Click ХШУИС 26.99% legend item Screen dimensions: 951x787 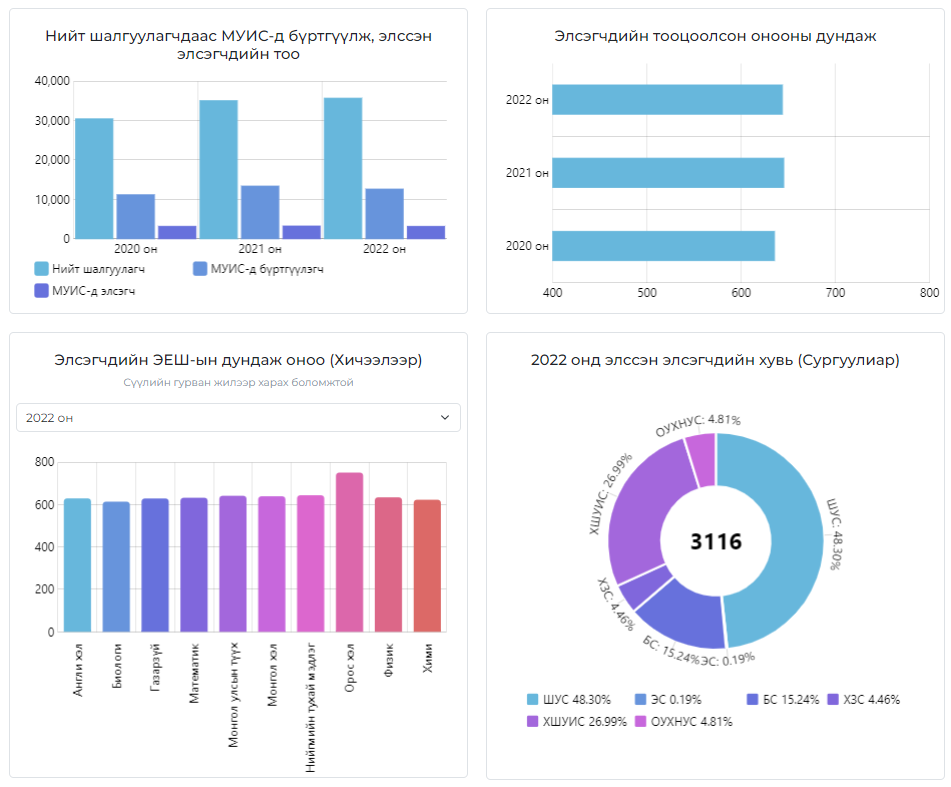(x=577, y=722)
